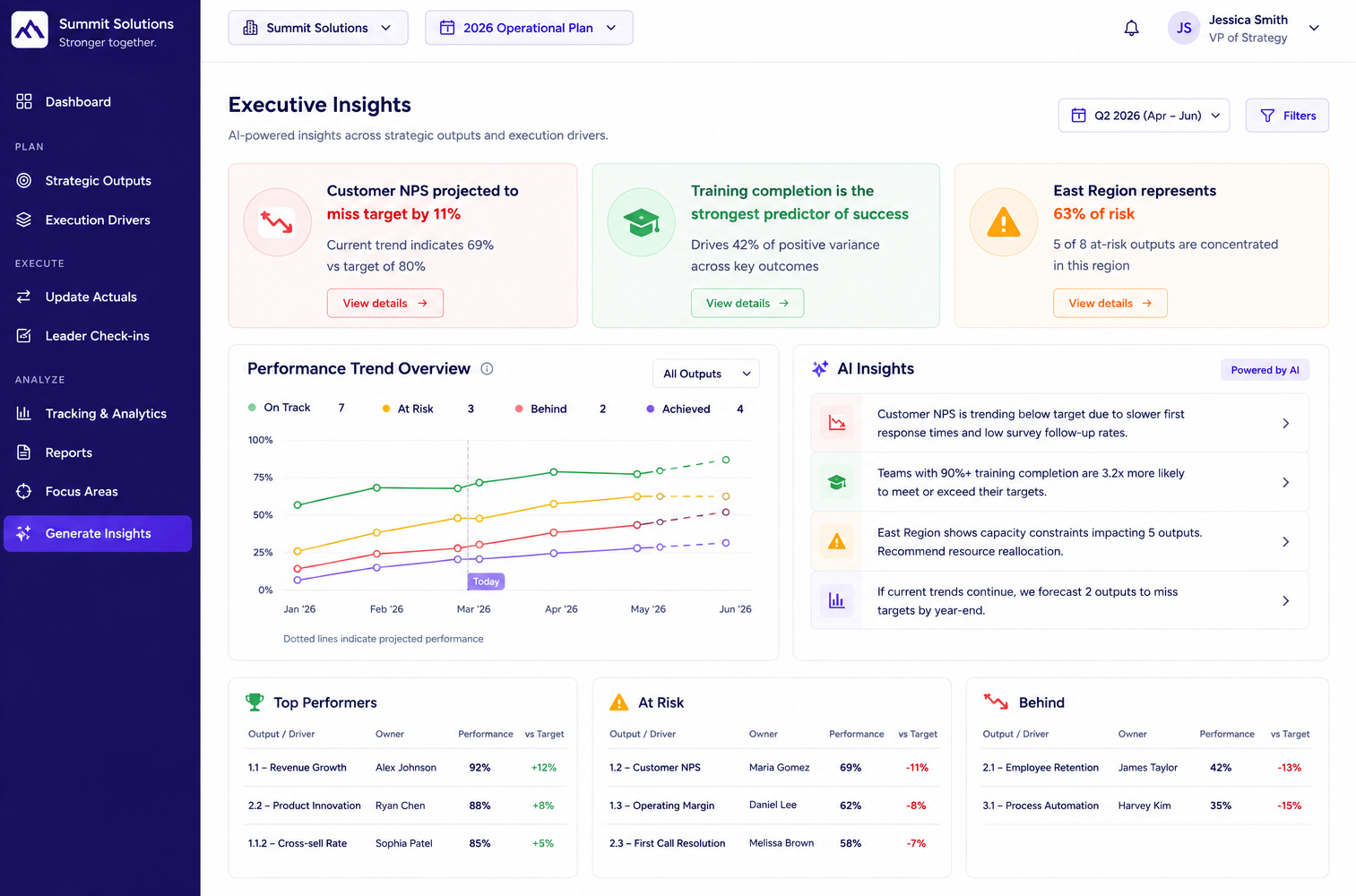Click the falling arrow icon by Behind heading
1356x896 pixels.
click(996, 702)
